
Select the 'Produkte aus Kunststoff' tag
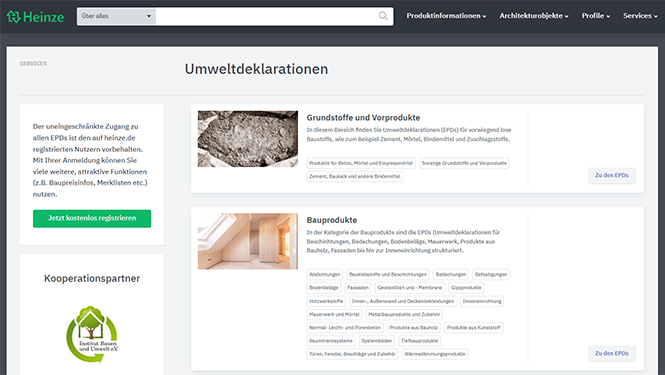[x=474, y=327]
